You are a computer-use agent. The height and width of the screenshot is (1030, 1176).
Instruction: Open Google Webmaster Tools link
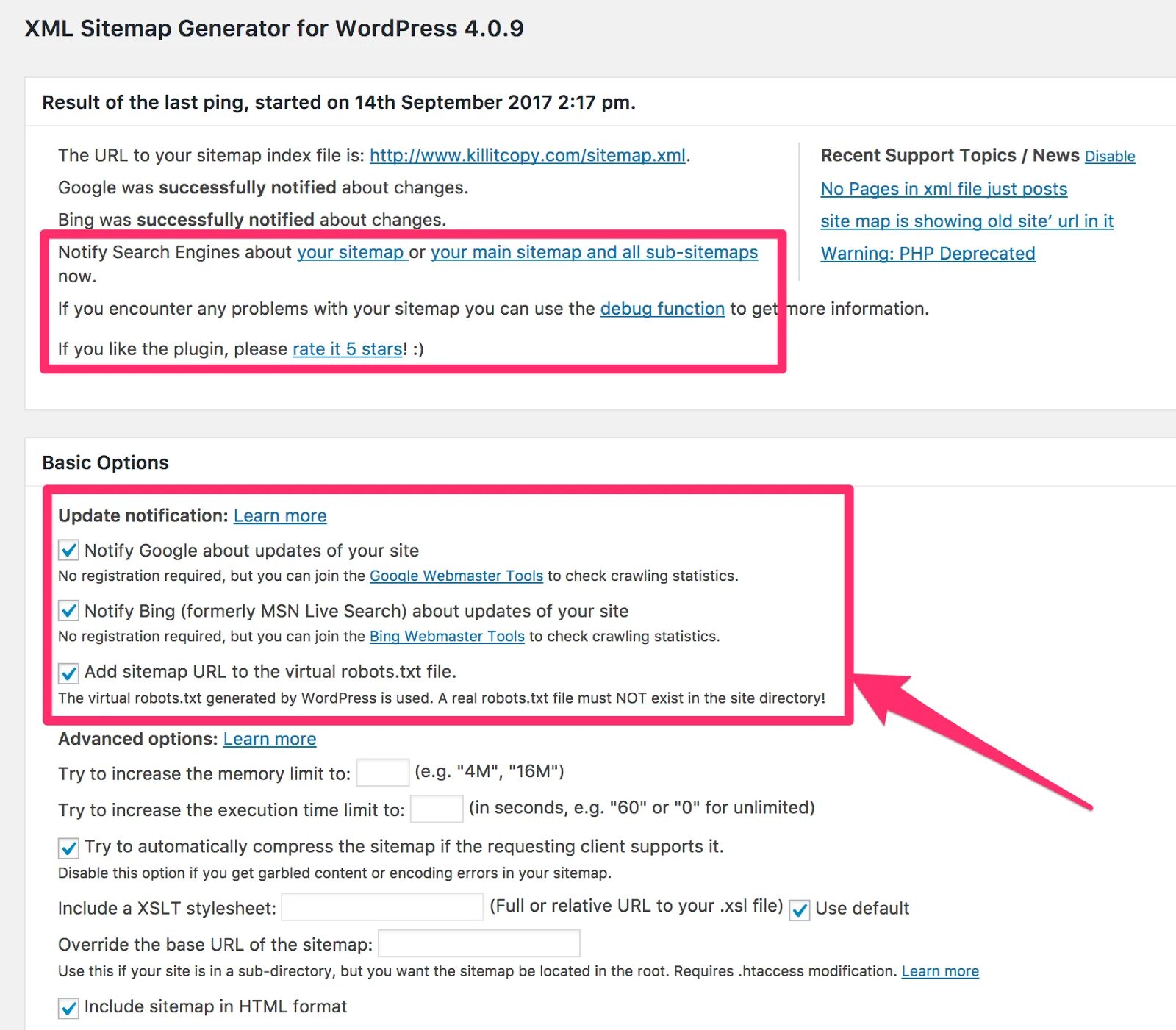coord(456,576)
